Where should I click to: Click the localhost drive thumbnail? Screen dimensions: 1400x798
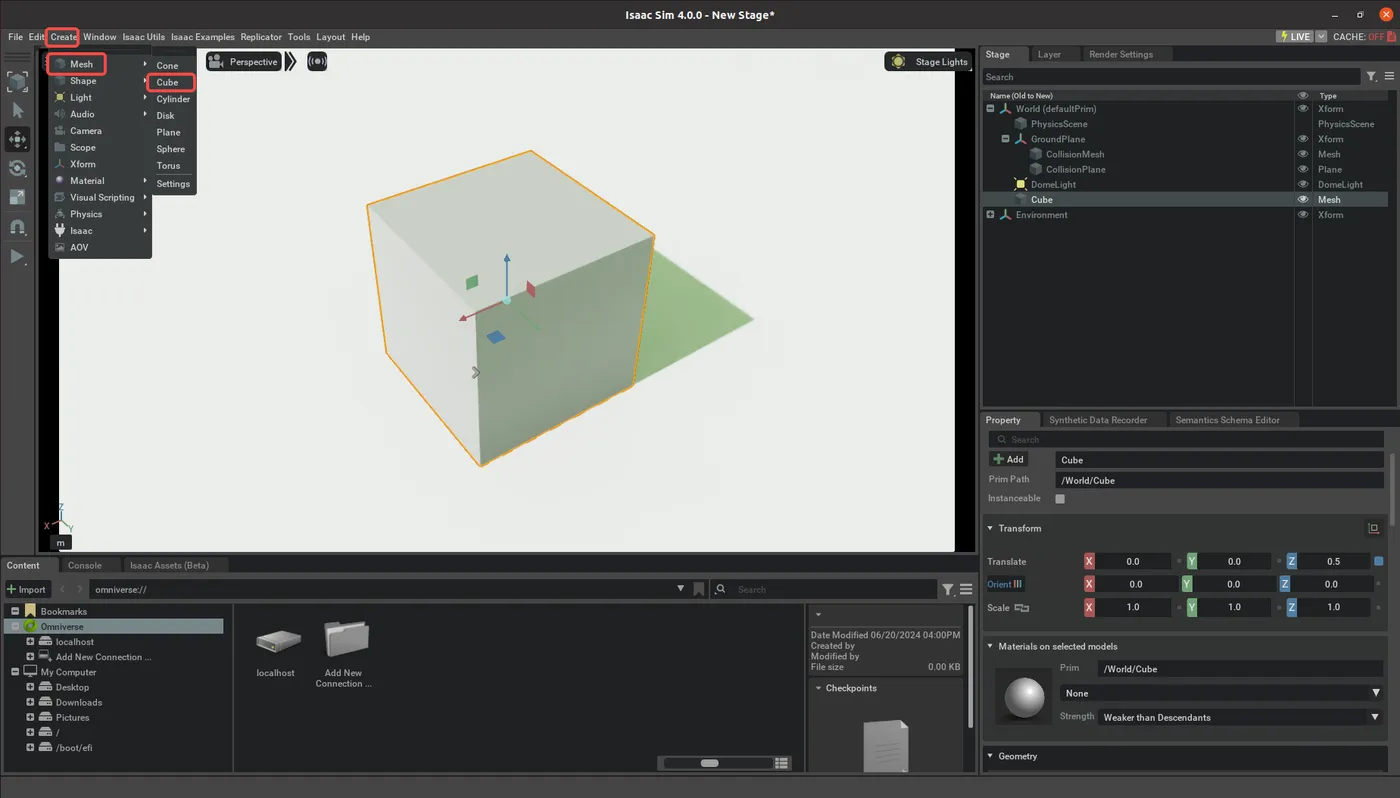coord(276,640)
